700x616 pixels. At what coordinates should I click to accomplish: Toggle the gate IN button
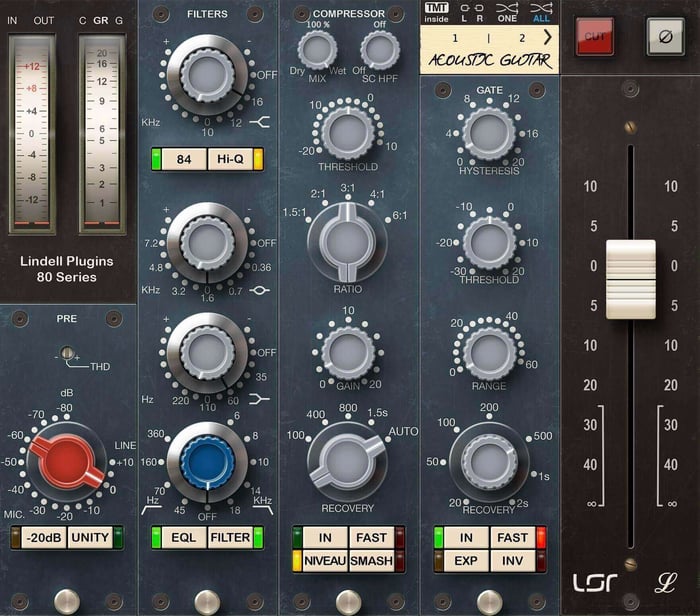point(466,537)
